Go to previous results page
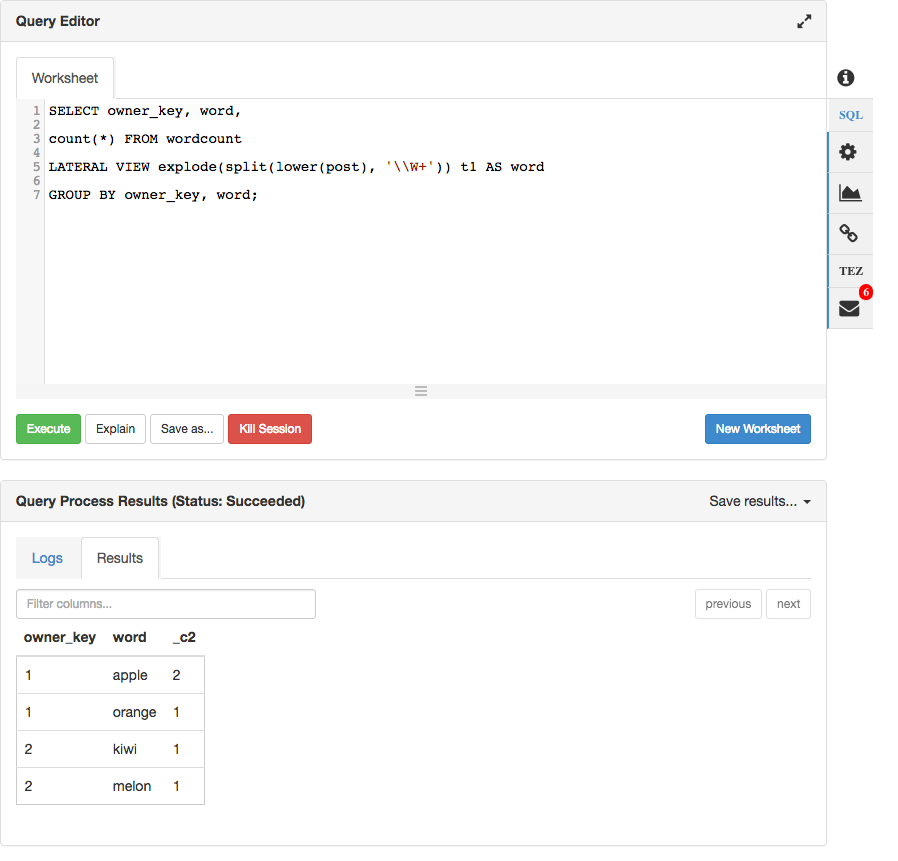 [x=728, y=604]
